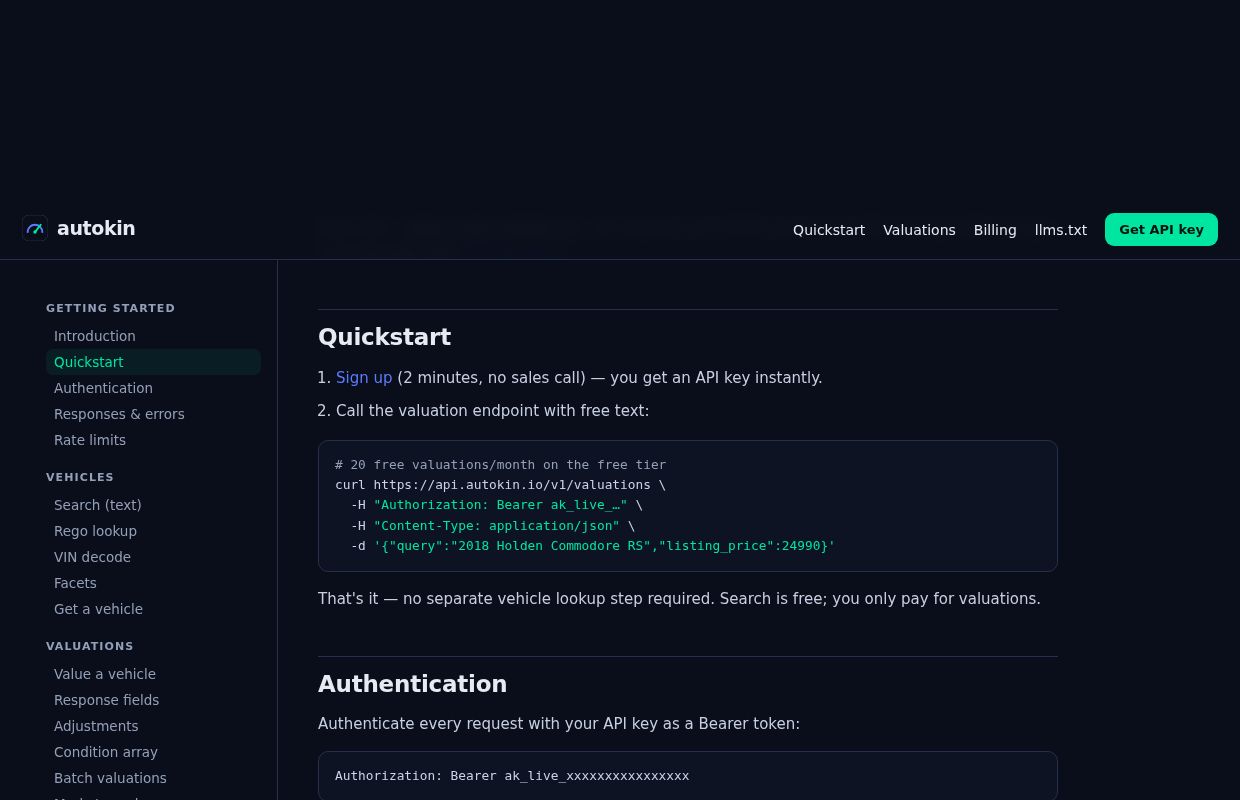This screenshot has width=1240, height=800.
Task: Open Valuations in the top navigation
Action: 919,230
